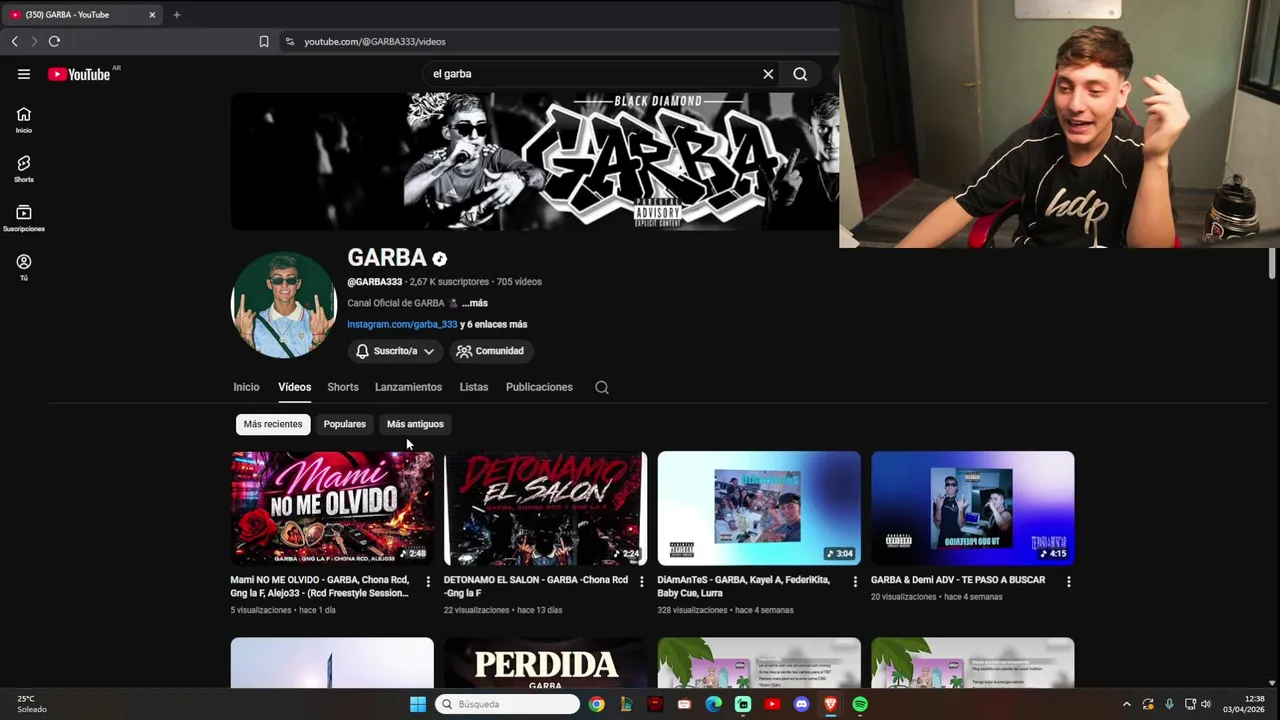Select the Populares filter chip
The height and width of the screenshot is (720, 1280).
pos(345,424)
